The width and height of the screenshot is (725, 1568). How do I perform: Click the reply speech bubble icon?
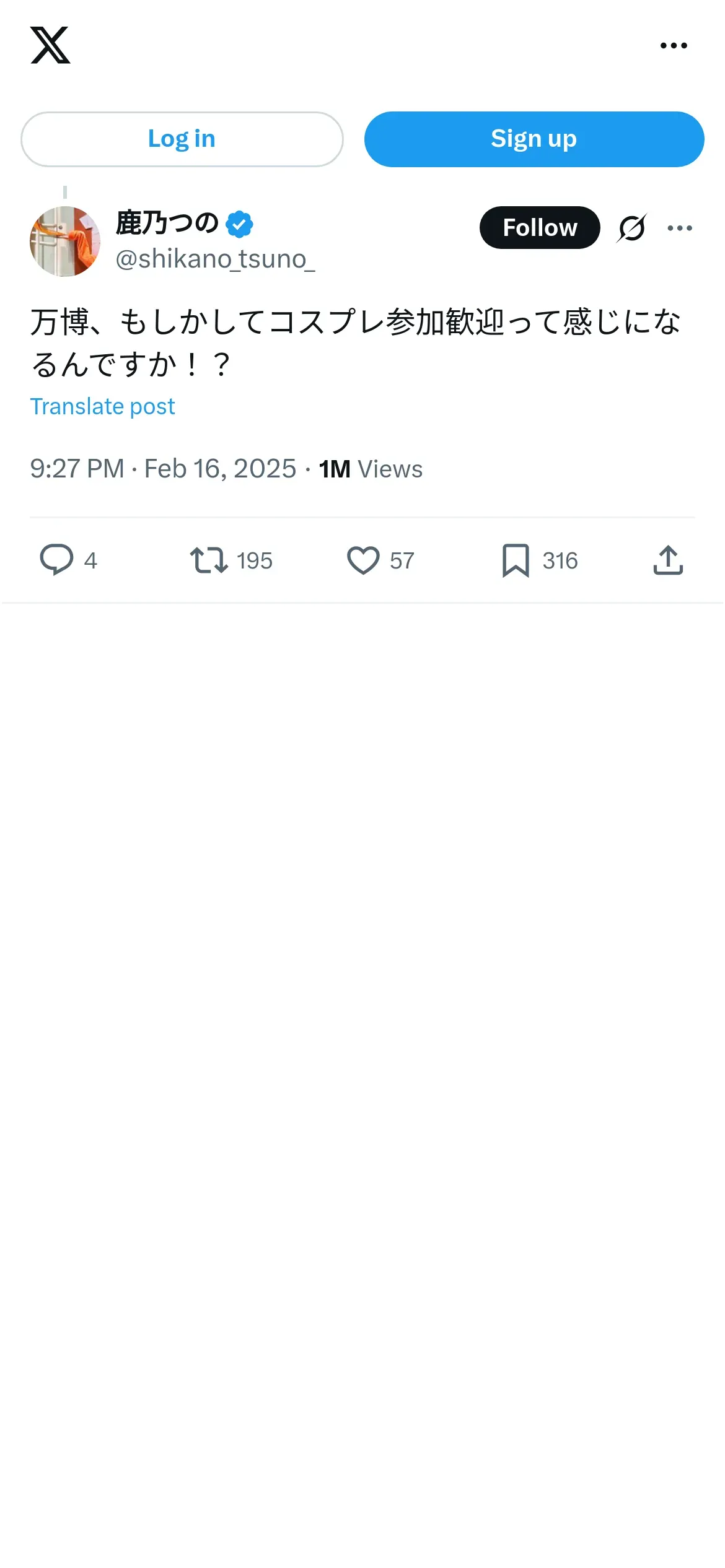(x=56, y=560)
